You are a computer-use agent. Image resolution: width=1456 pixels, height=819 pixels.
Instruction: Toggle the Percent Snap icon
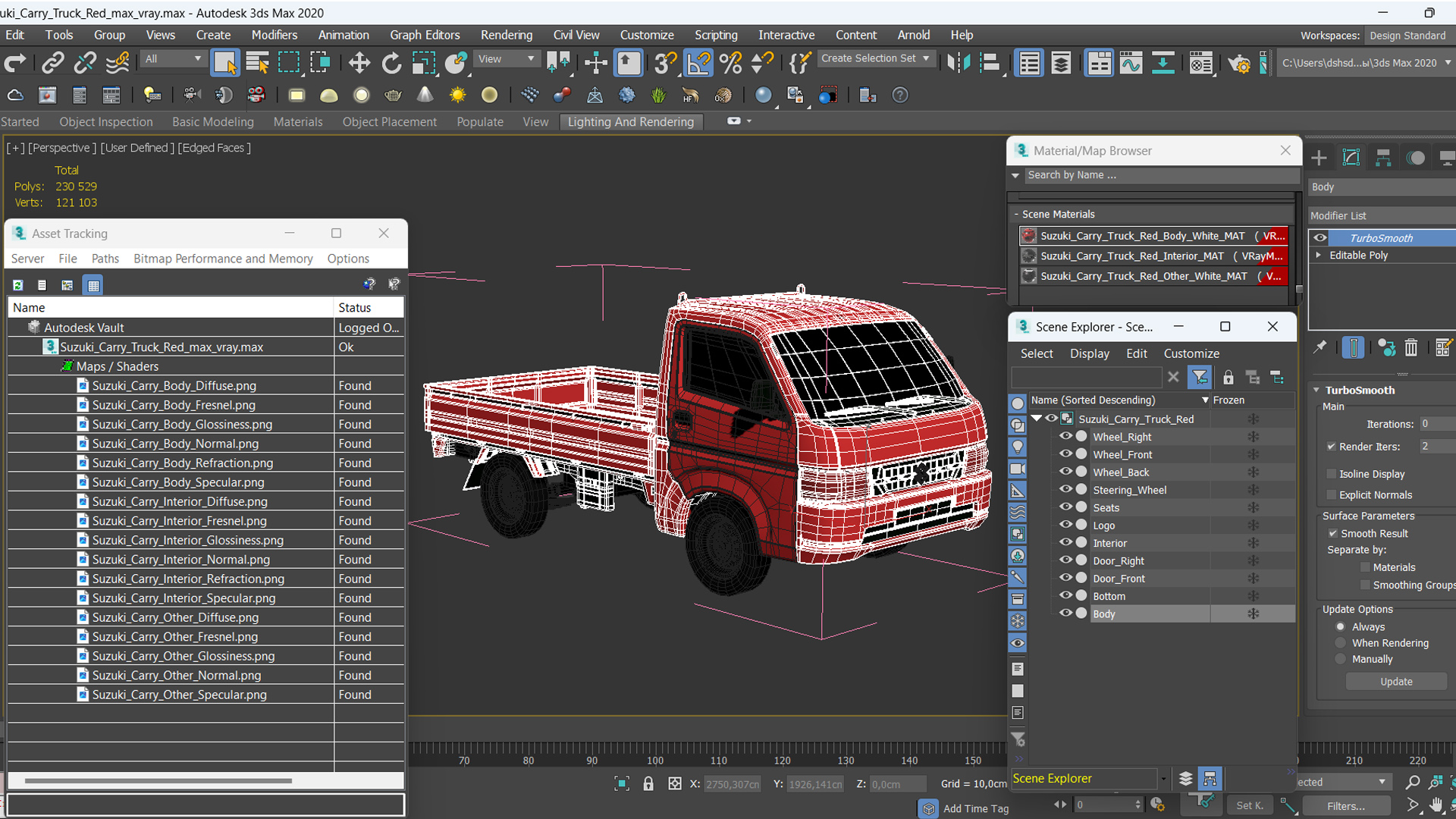730,63
